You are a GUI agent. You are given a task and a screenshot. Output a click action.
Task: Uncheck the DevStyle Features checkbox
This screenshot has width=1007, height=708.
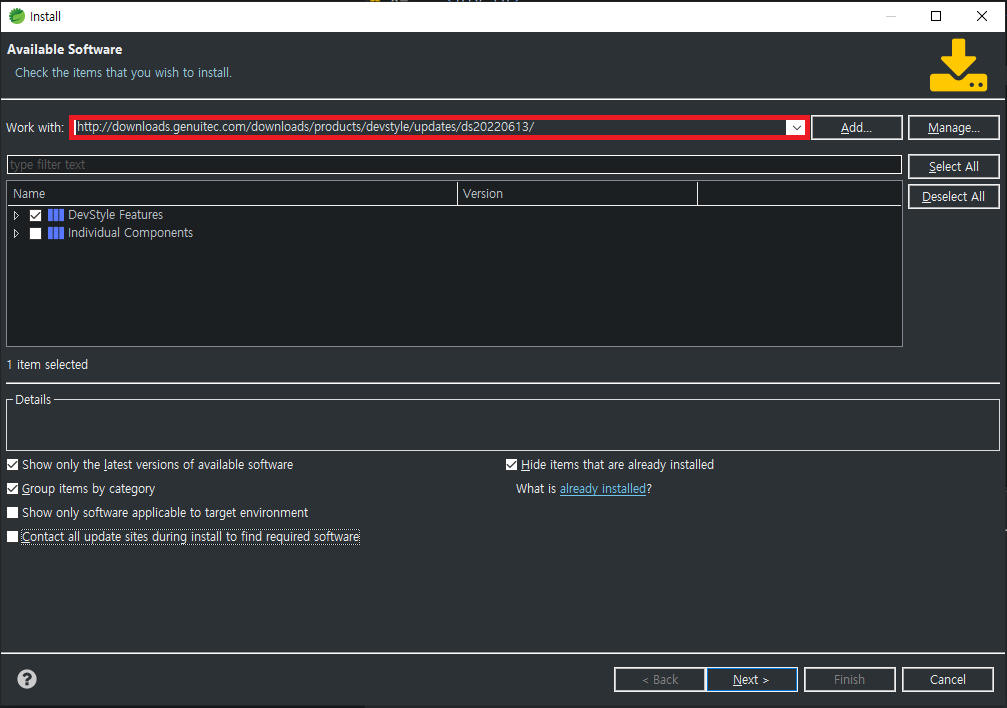pyautogui.click(x=35, y=215)
